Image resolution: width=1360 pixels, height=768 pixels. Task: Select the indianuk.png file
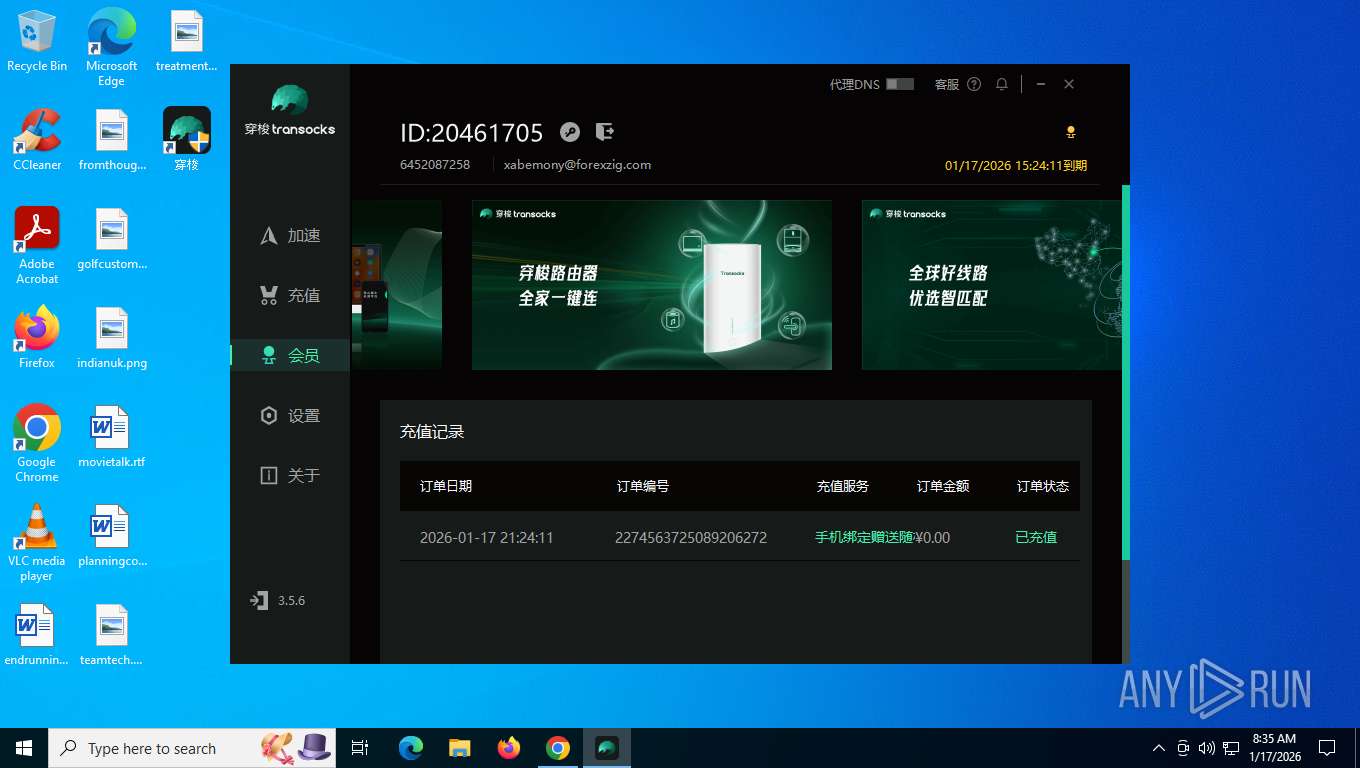click(112, 337)
